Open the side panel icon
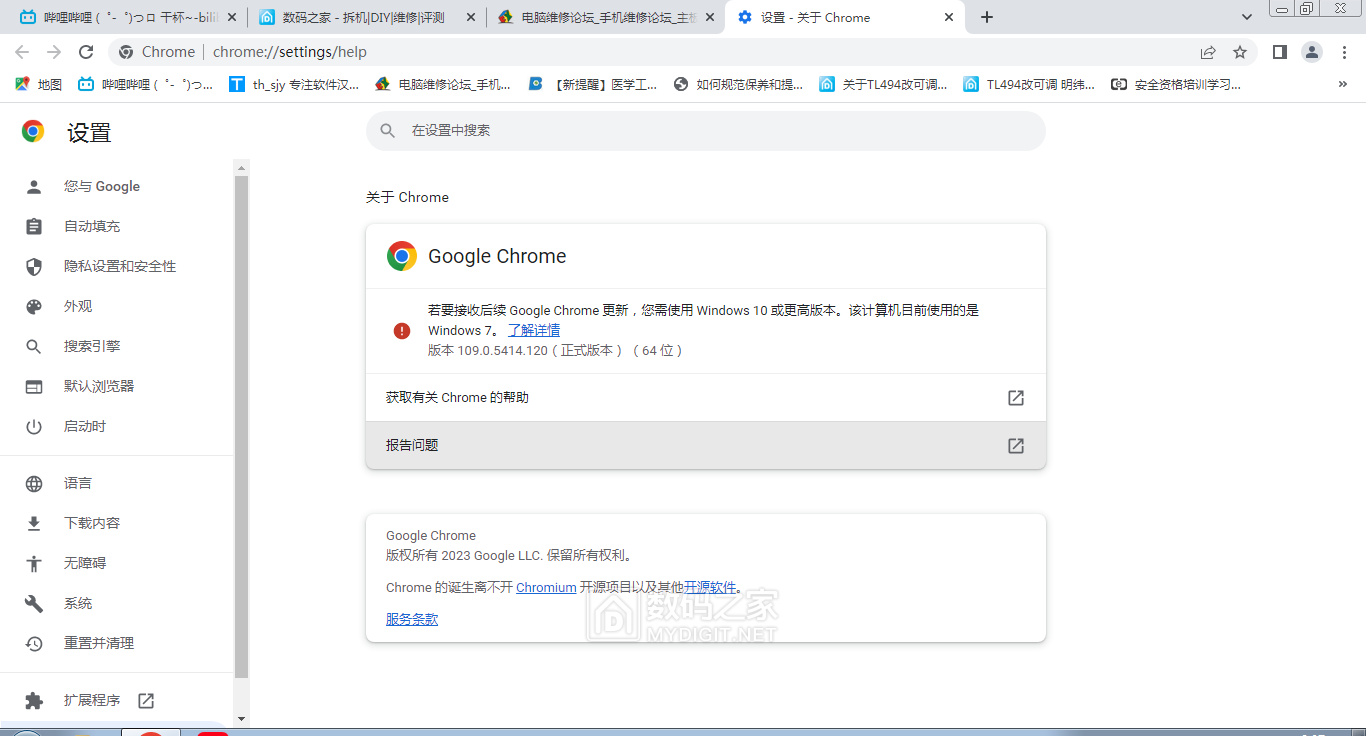Screen dimensions: 1366x736 [x=1279, y=52]
